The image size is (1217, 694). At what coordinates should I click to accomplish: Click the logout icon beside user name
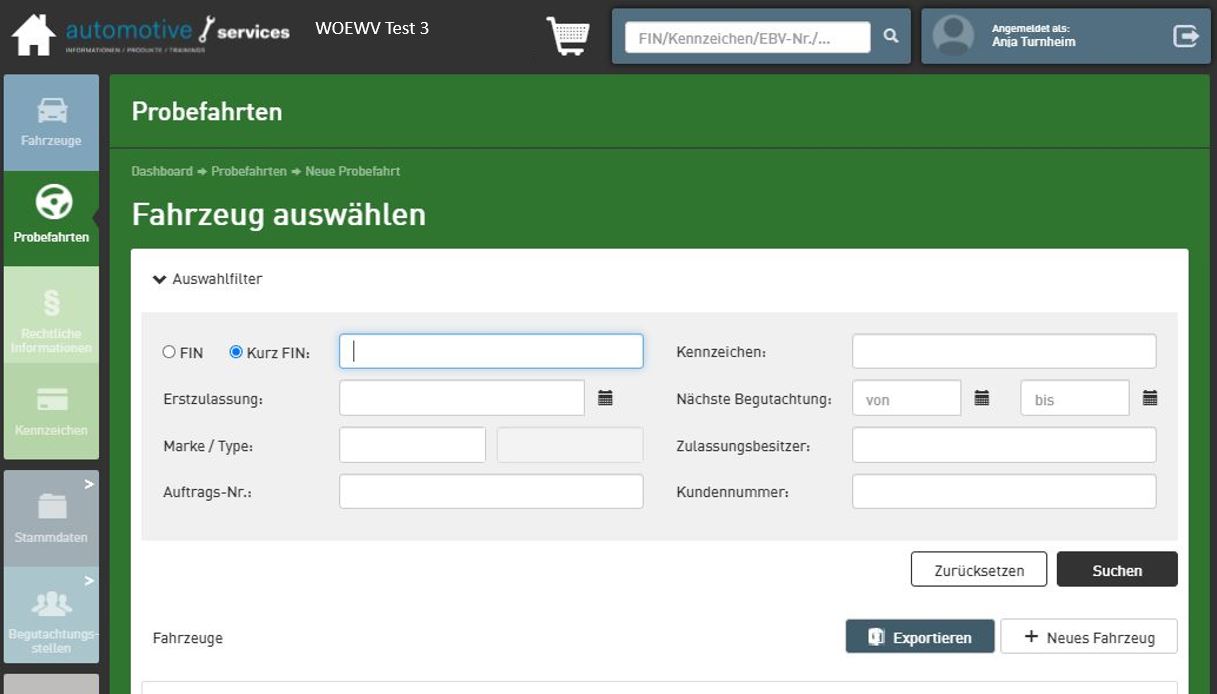[1185, 36]
